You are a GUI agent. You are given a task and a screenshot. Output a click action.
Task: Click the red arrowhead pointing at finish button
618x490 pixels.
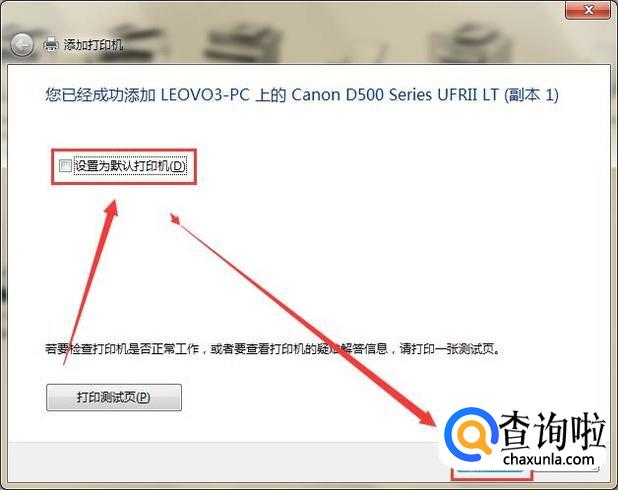(x=428, y=417)
